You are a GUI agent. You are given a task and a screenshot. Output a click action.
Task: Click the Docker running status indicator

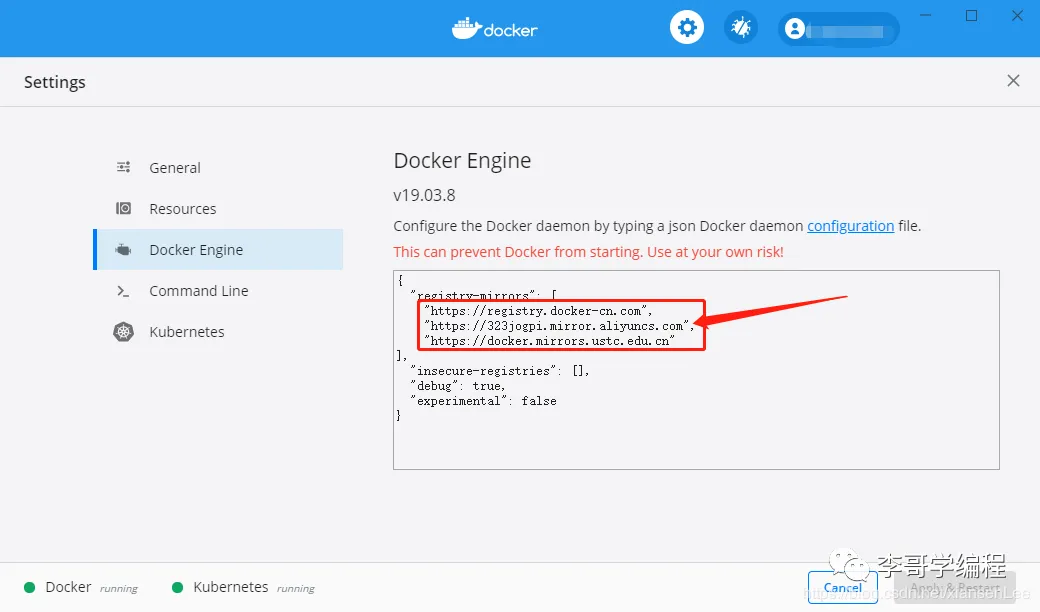81,587
